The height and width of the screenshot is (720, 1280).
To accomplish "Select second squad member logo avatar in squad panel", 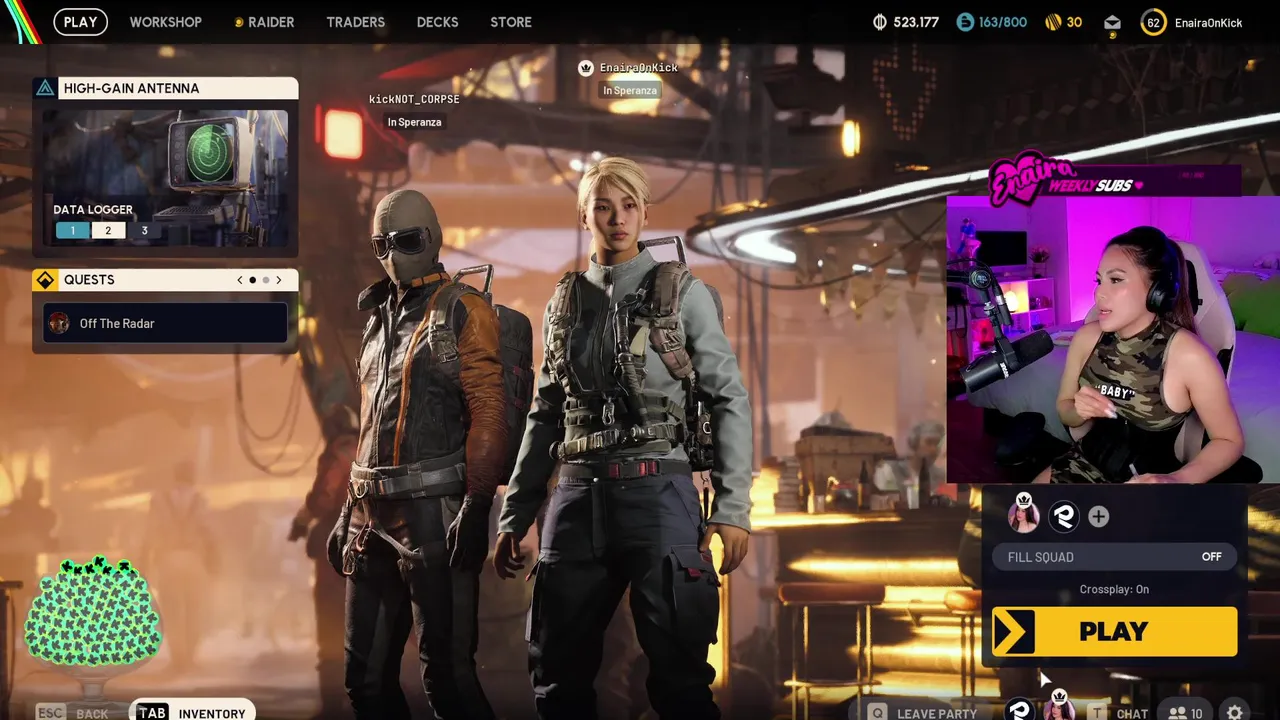I will click(x=1063, y=517).
